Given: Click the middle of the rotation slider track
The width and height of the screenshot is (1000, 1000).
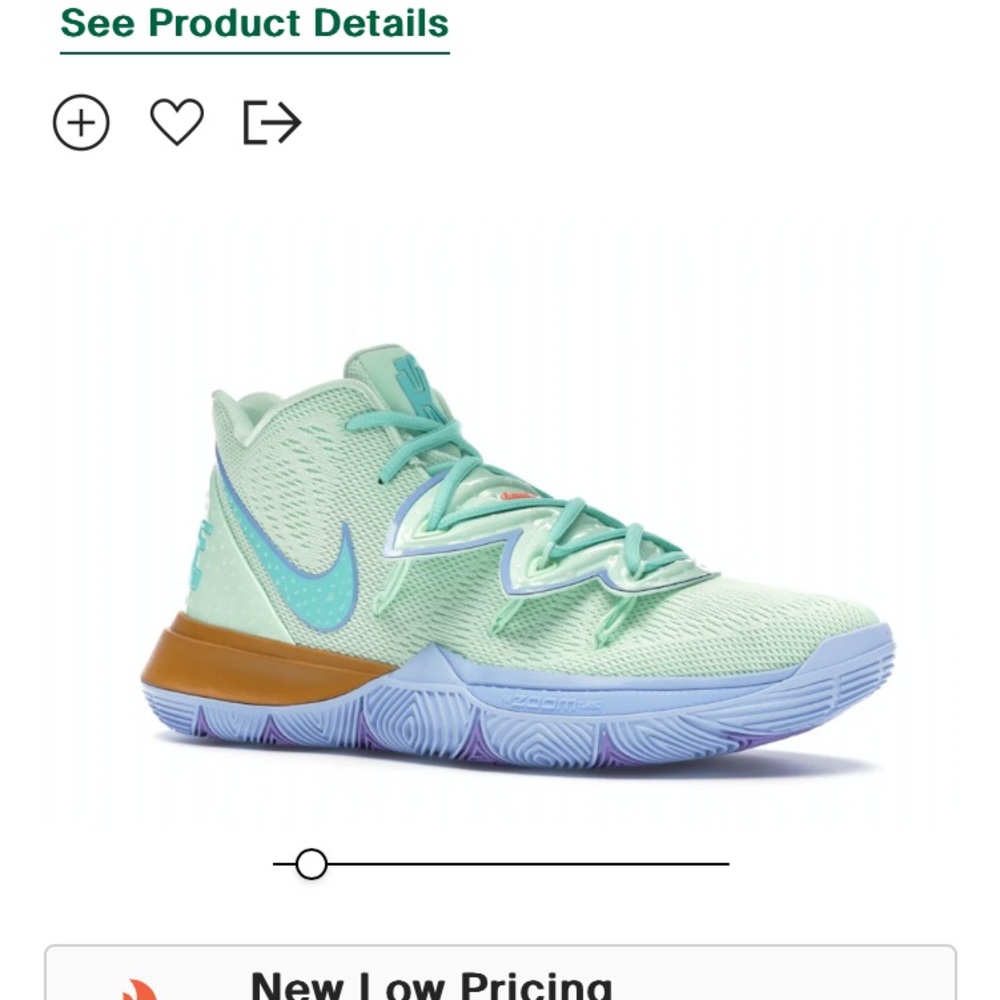Looking at the screenshot, I should 501,864.
